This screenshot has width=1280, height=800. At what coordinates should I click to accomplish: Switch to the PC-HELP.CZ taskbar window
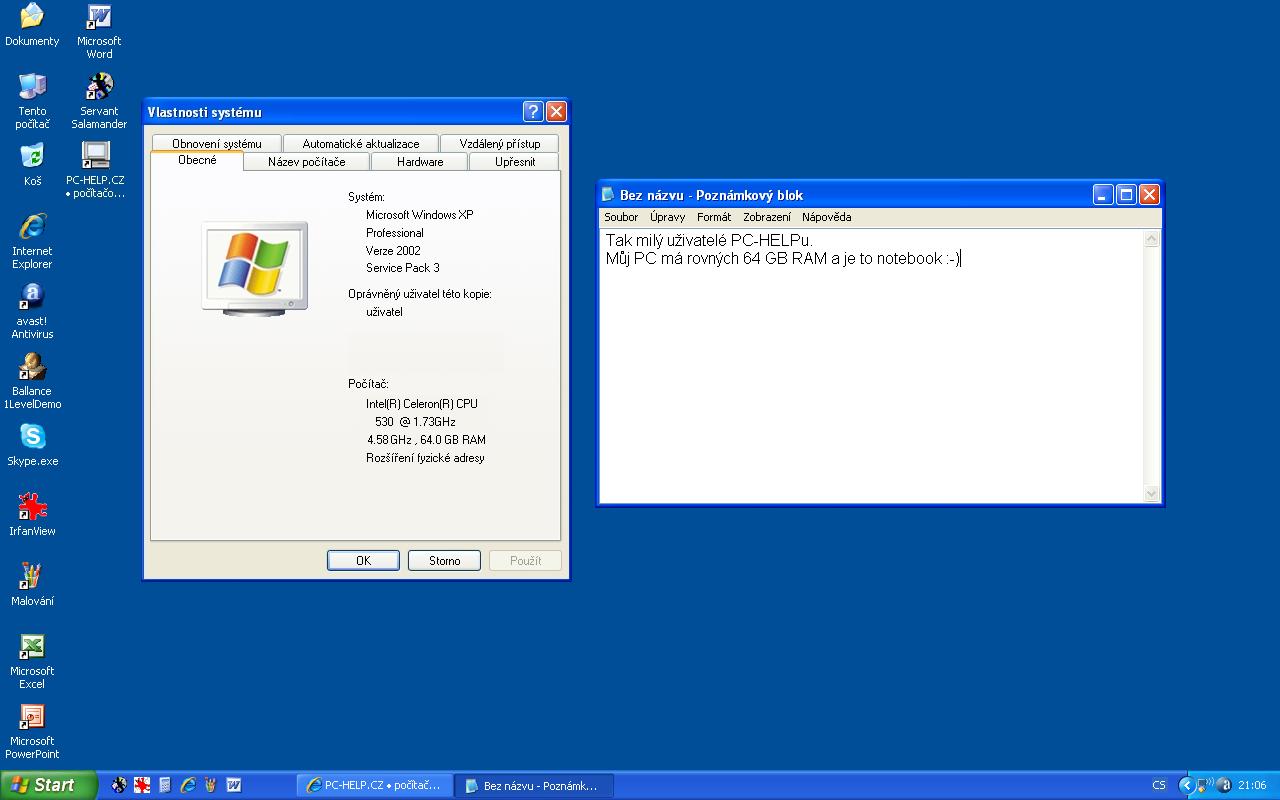click(x=375, y=785)
